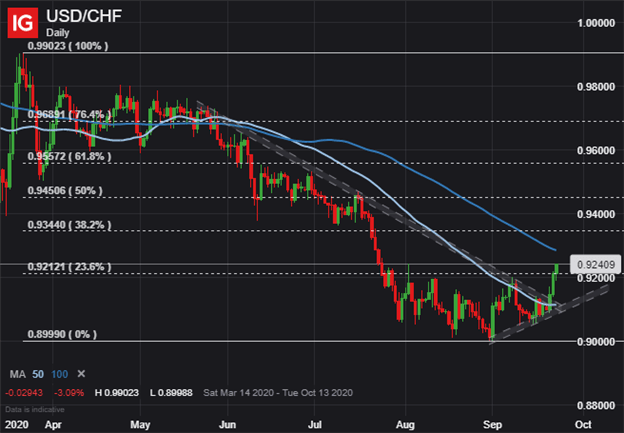The width and height of the screenshot is (624, 433).
Task: Click the 0.92409 current price tag
Action: [x=595, y=264]
